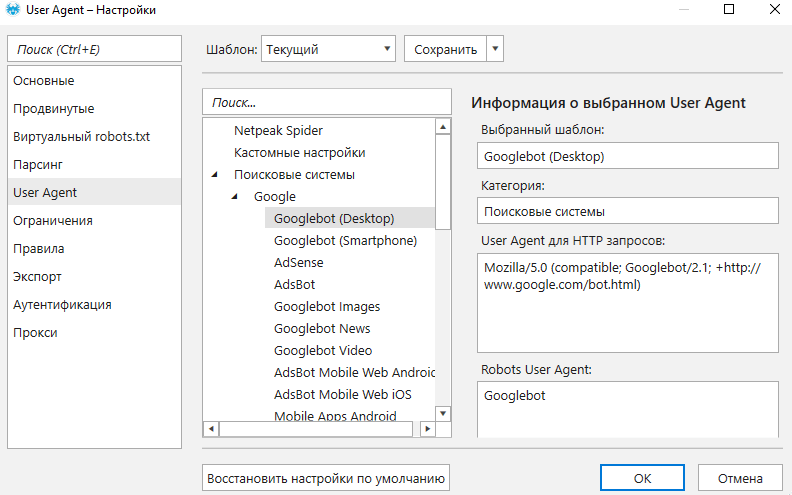The height and width of the screenshot is (495, 792).
Task: Select the AdSense user agent
Action: click(299, 263)
